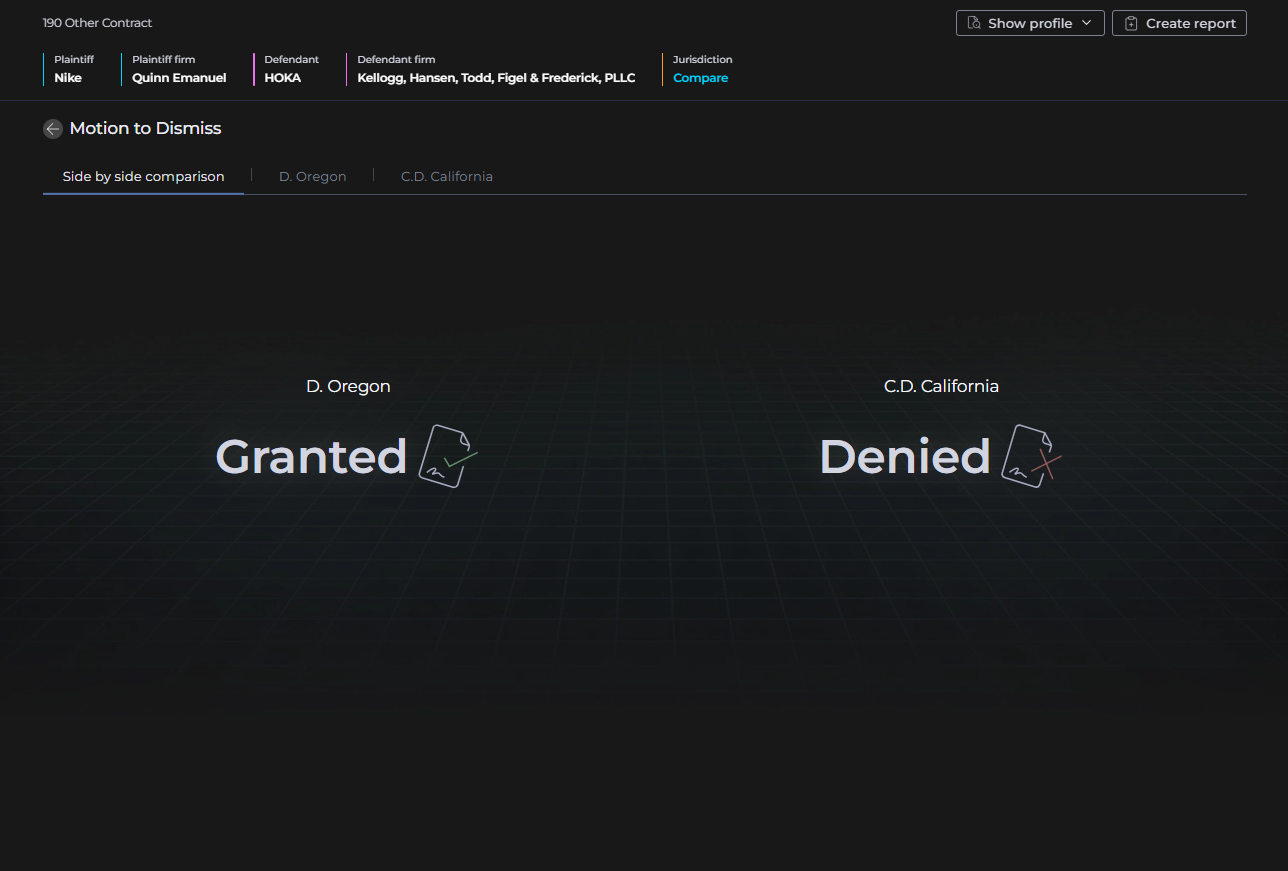
Task: Select defendant firm Kellogg, Hansen, Todd, Figel
Action: 496,78
